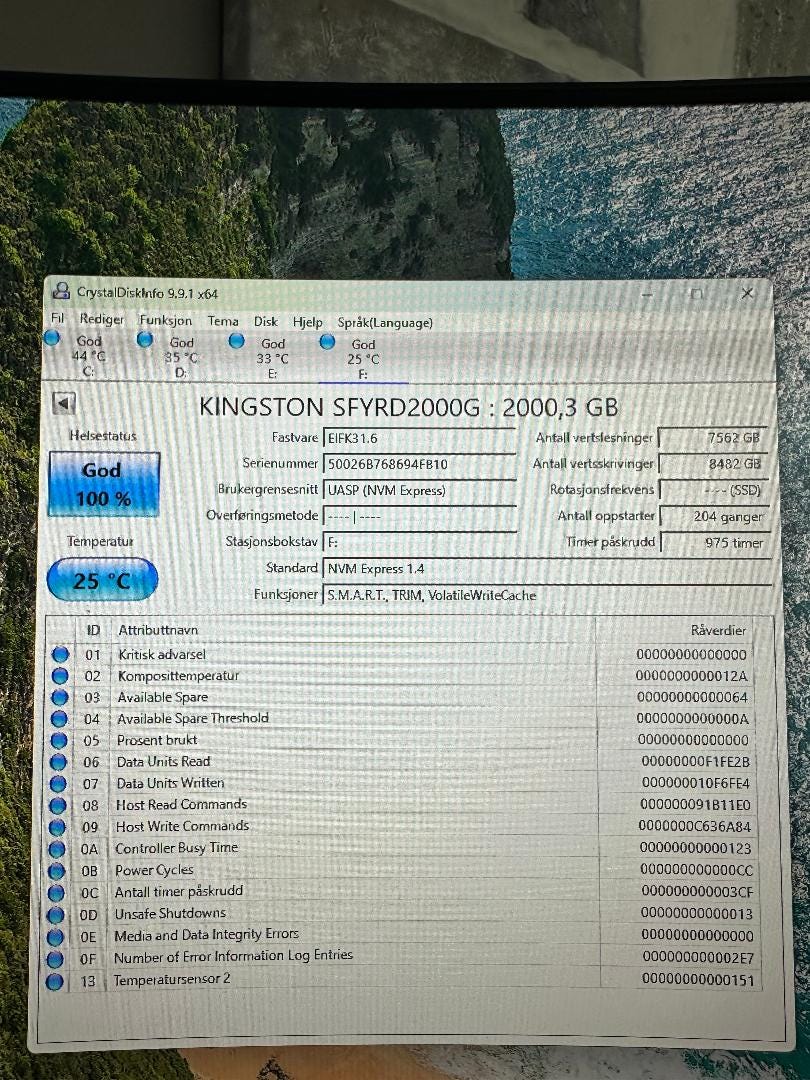Click Antall oppstarter value 204 ganger
This screenshot has height=1080, width=810.
(713, 517)
